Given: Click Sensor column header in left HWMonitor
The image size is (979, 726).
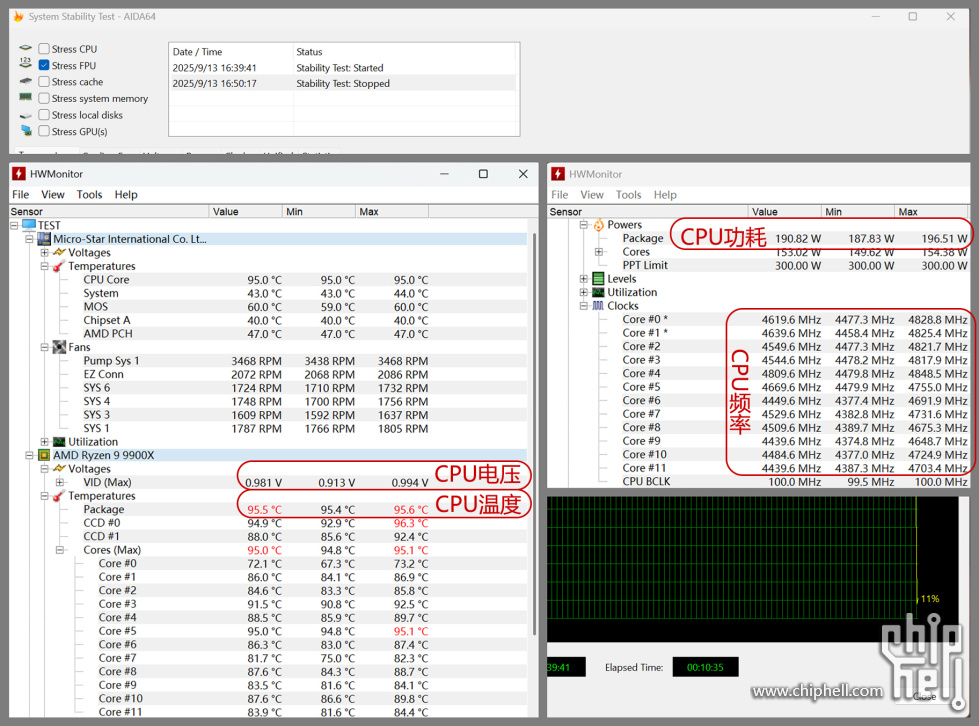Looking at the screenshot, I should [x=109, y=212].
